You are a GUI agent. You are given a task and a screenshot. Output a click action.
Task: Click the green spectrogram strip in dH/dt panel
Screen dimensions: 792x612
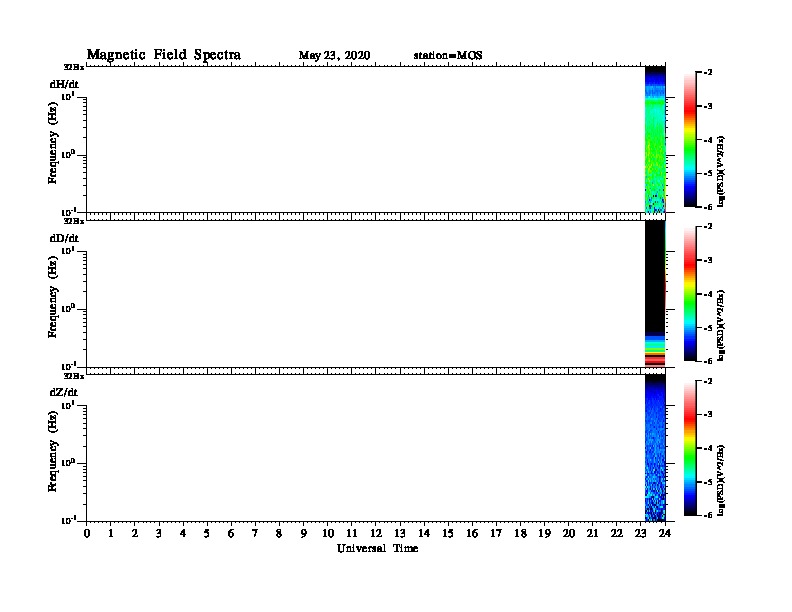point(655,139)
